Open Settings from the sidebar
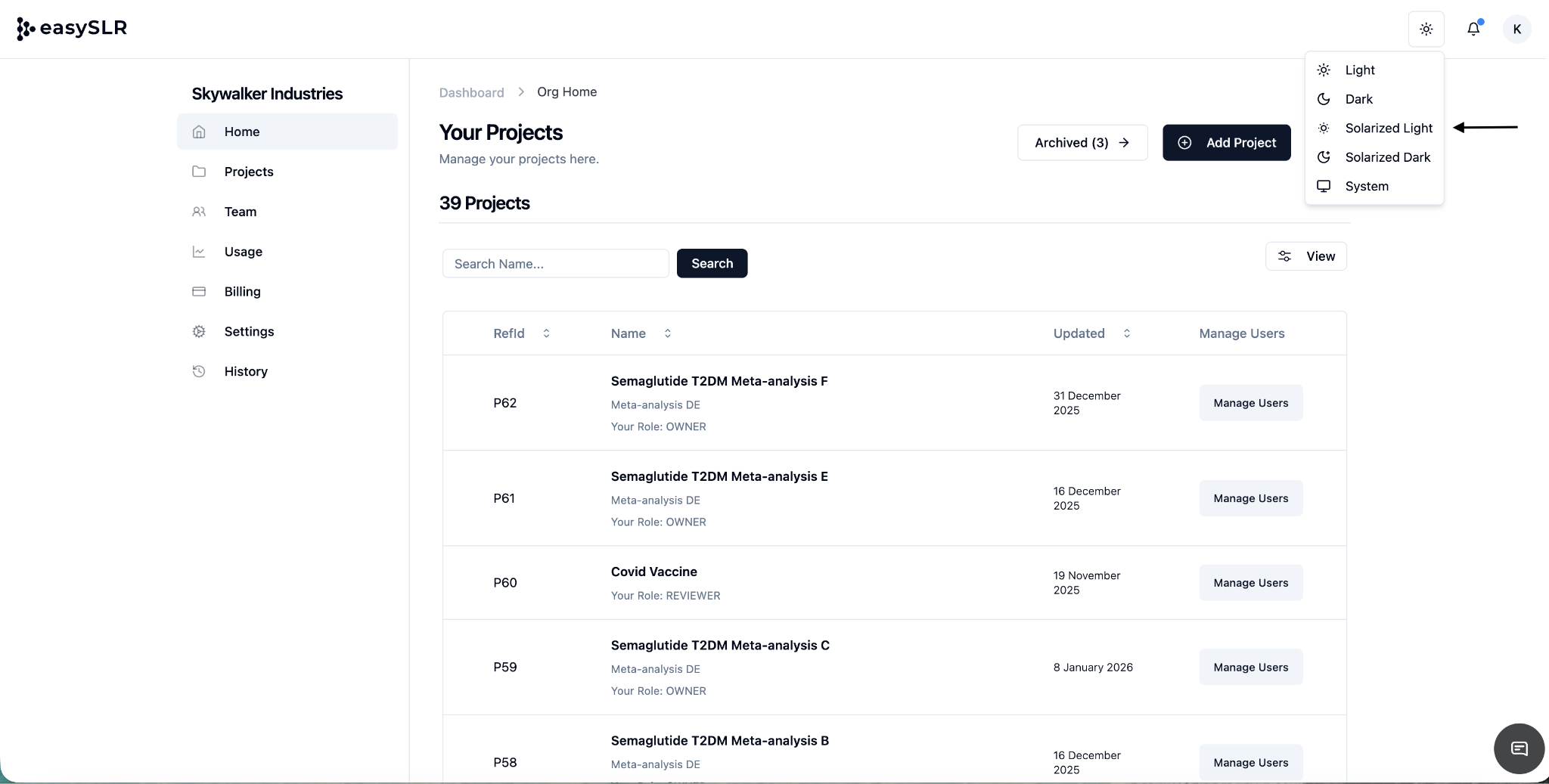This screenshot has width=1549, height=784. point(249,331)
